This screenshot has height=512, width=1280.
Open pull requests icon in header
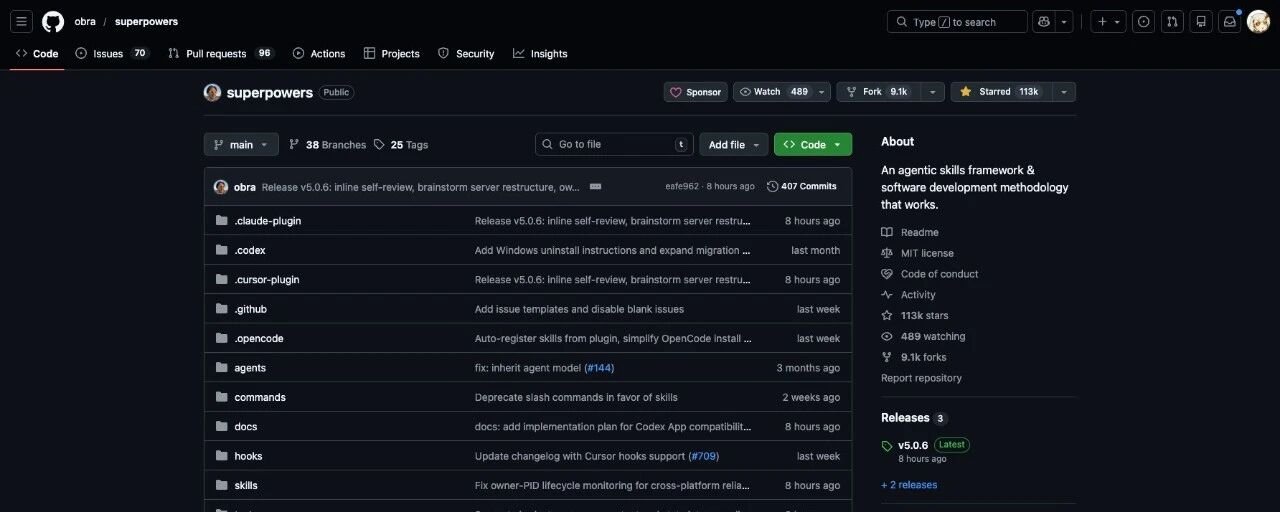[1173, 21]
